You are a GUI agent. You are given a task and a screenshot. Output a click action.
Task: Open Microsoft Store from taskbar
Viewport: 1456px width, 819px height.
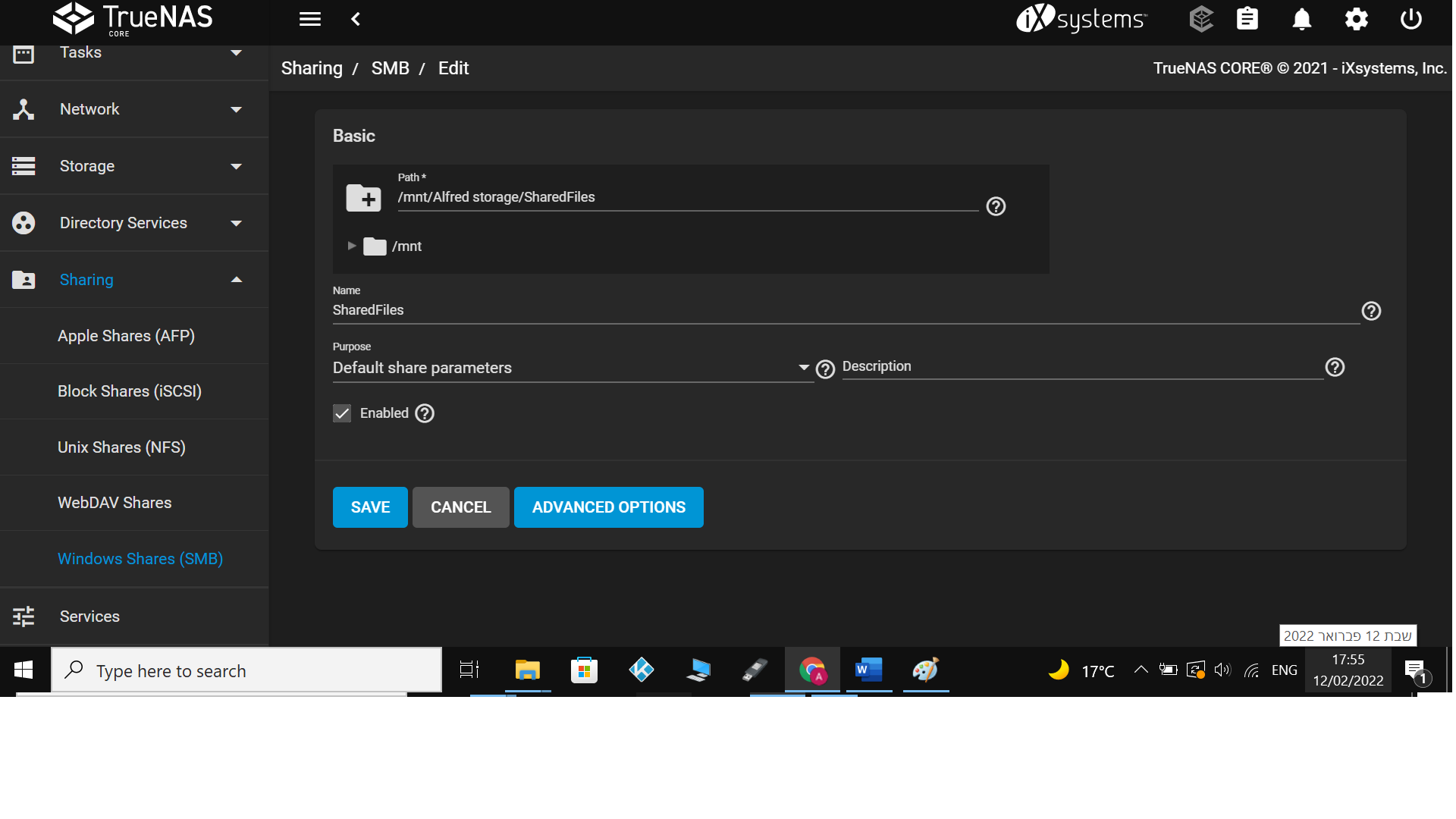(x=584, y=670)
